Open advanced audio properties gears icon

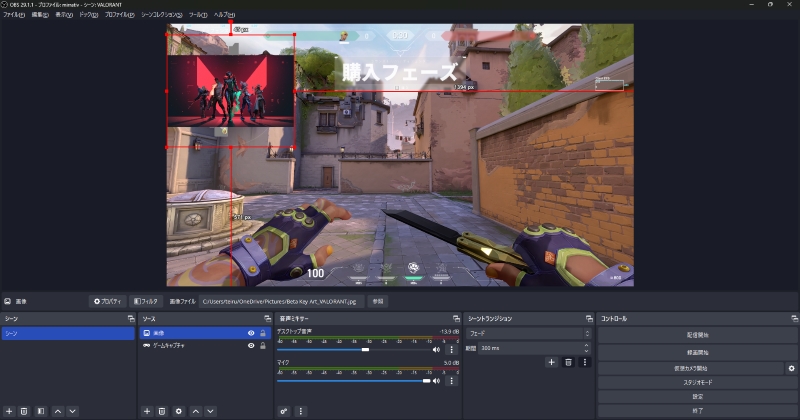(284, 411)
